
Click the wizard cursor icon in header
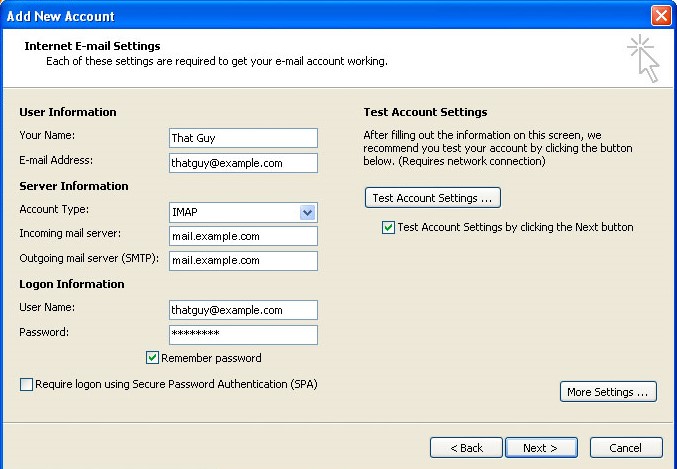click(x=643, y=58)
